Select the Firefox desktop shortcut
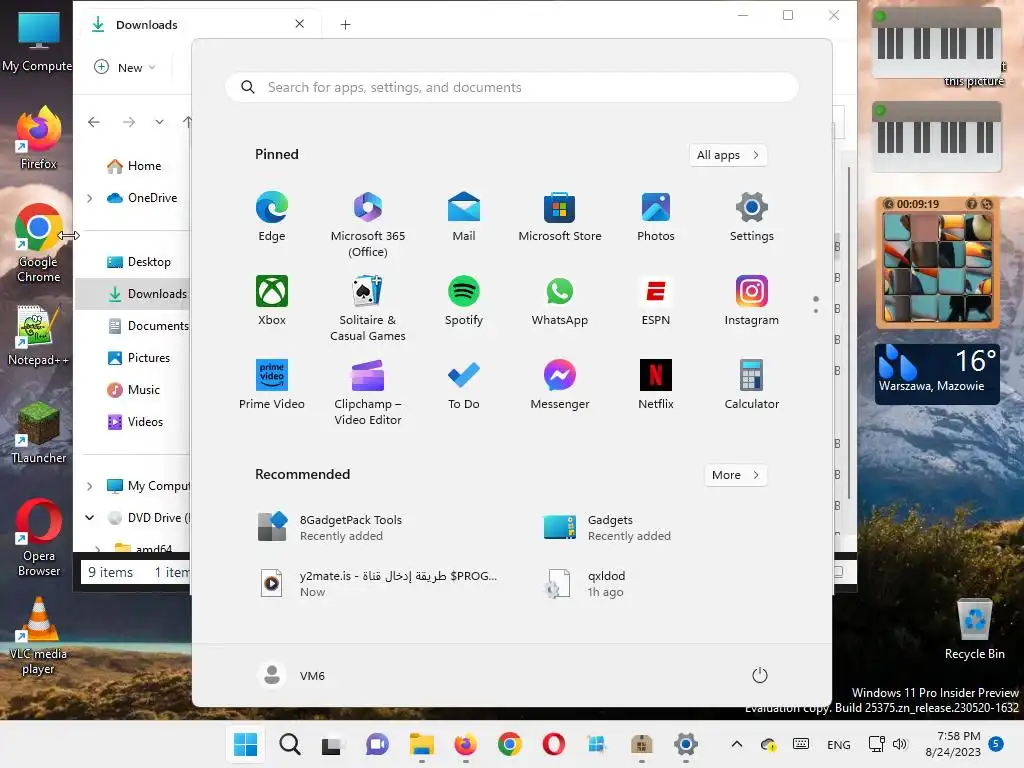 [x=39, y=137]
